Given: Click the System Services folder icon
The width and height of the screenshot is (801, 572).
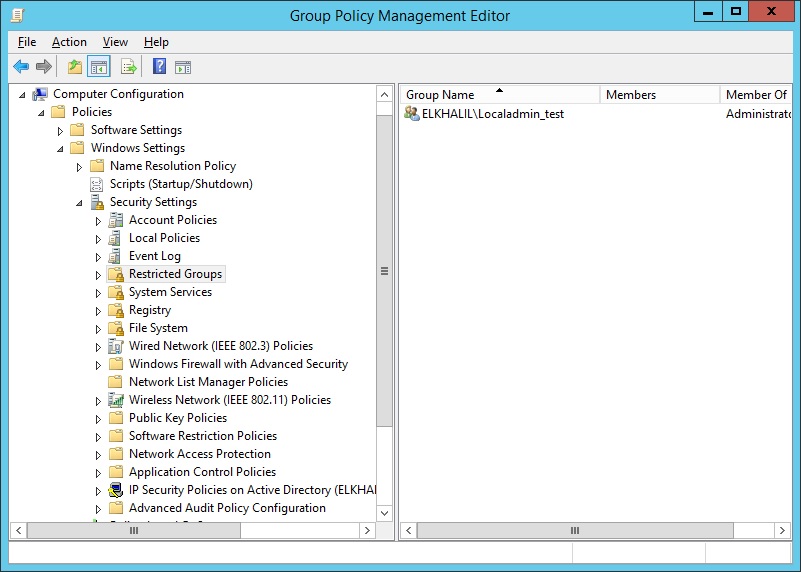Looking at the screenshot, I should point(116,292).
